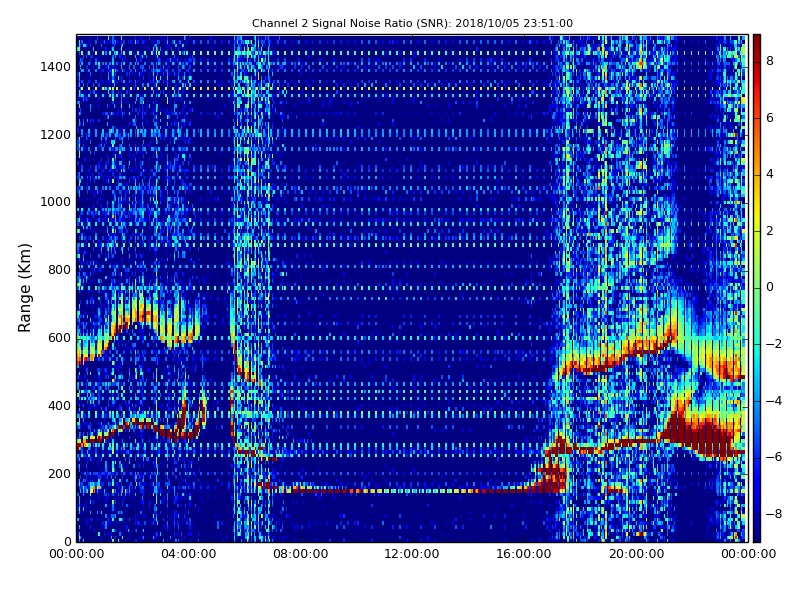Click the 1400 range tick label
Viewport: 800px width, 600px height.
click(x=56, y=67)
